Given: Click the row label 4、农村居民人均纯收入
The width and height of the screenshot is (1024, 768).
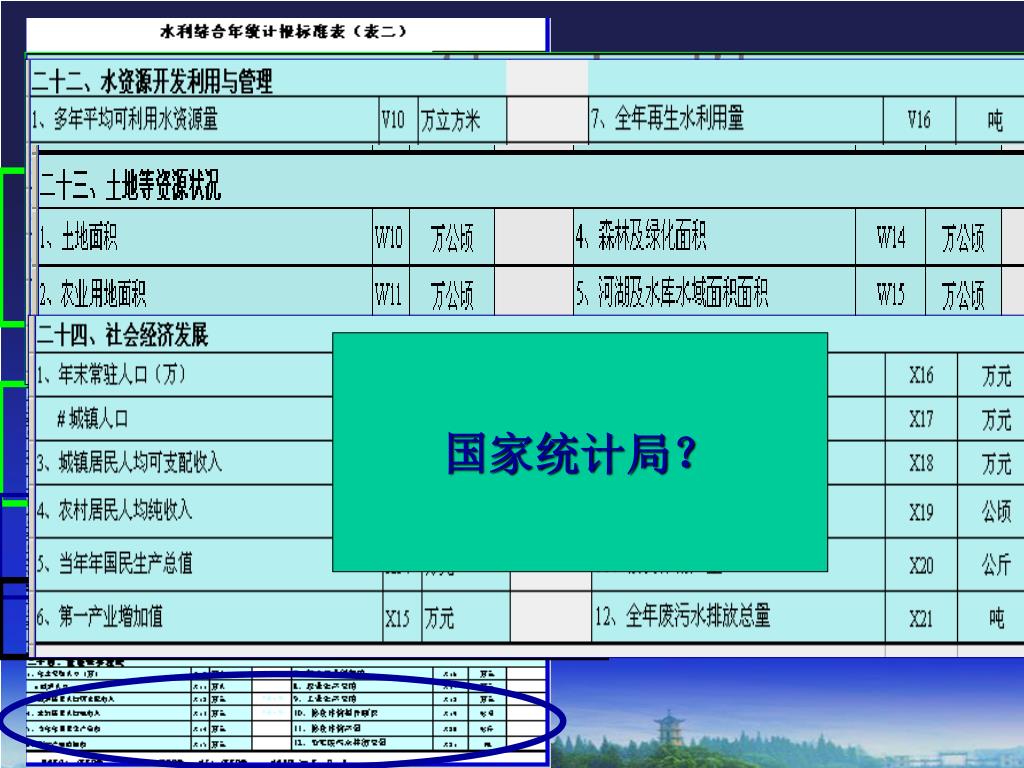Looking at the screenshot, I should pyautogui.click(x=114, y=509).
